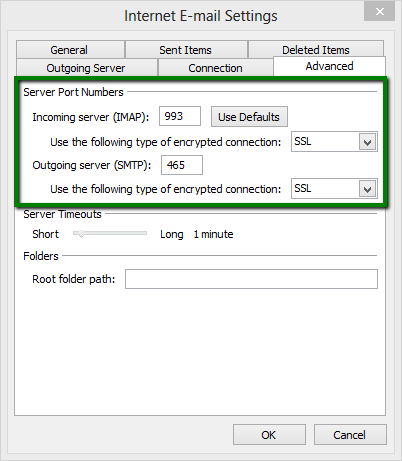
Task: Click the Outgoing server (SMTP) port field
Action: pyautogui.click(x=182, y=165)
